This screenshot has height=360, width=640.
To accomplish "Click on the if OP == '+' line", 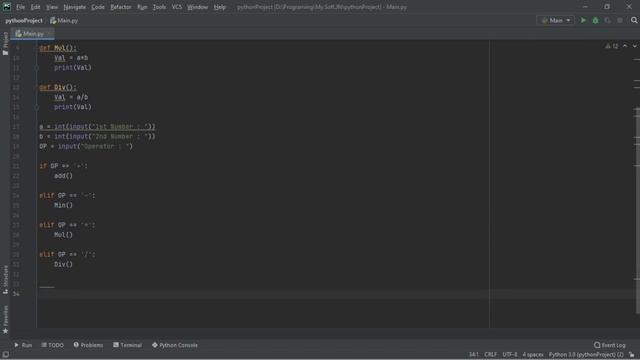I will coord(63,166).
